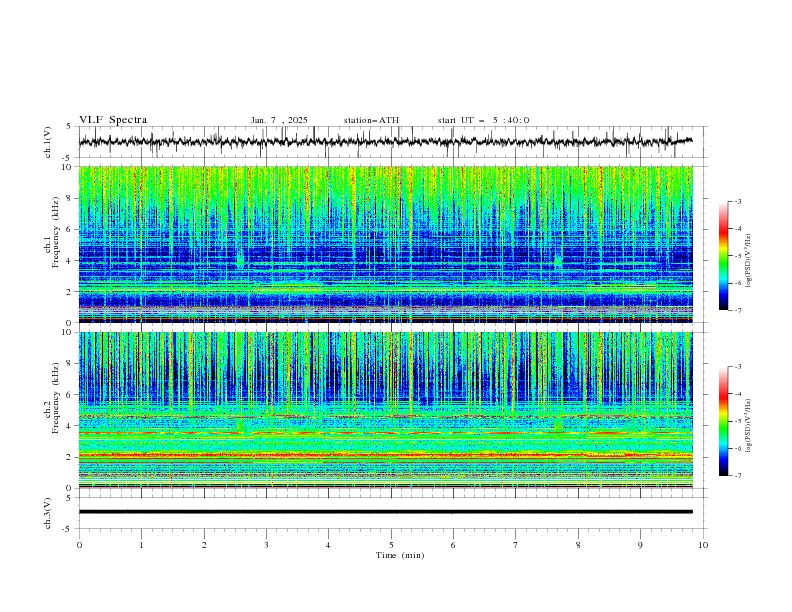792x612 pixels.
Task: Select the log(PSD) label beside ch.1 color bar
Action: 749,261
